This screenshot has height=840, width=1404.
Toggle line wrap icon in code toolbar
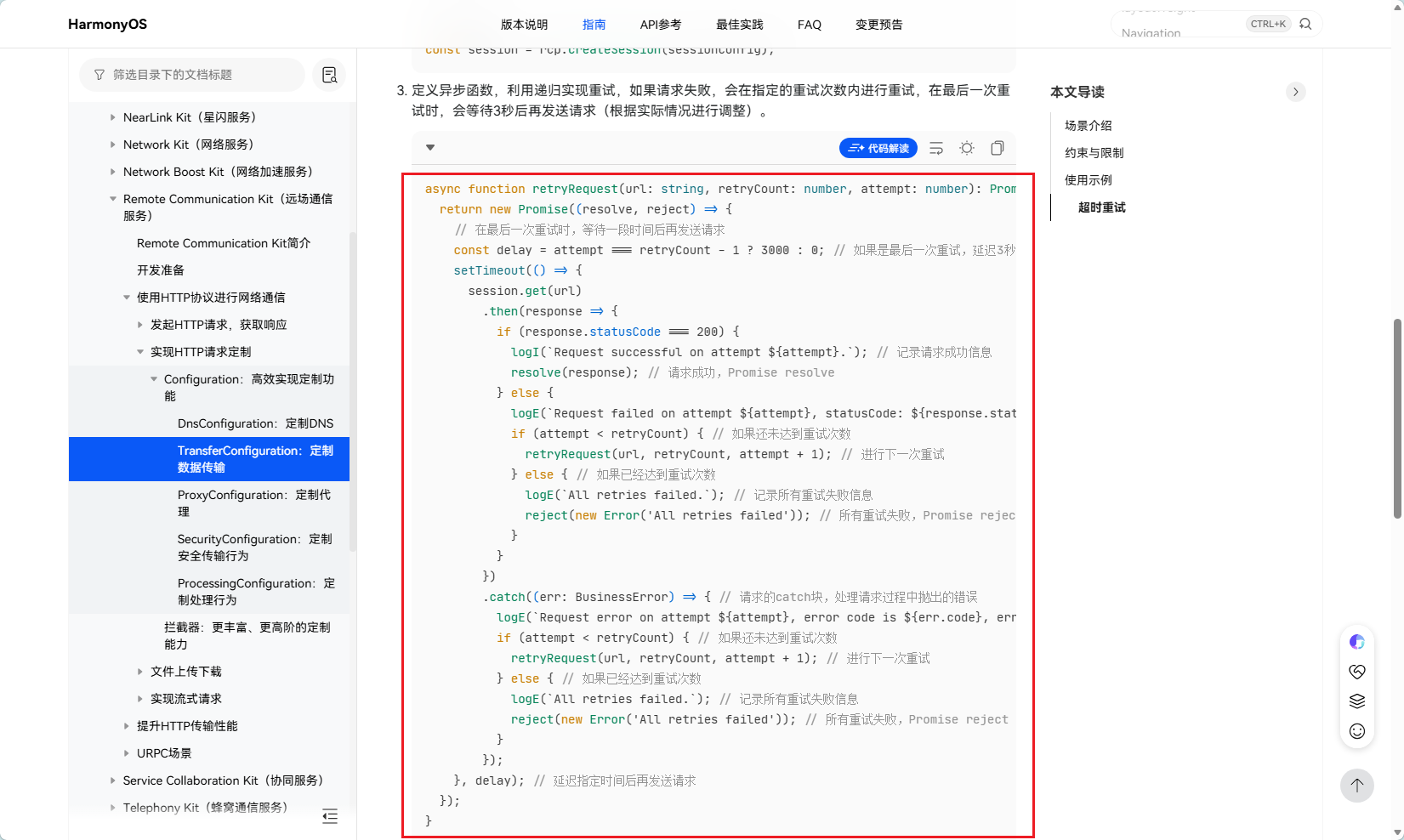(x=936, y=148)
